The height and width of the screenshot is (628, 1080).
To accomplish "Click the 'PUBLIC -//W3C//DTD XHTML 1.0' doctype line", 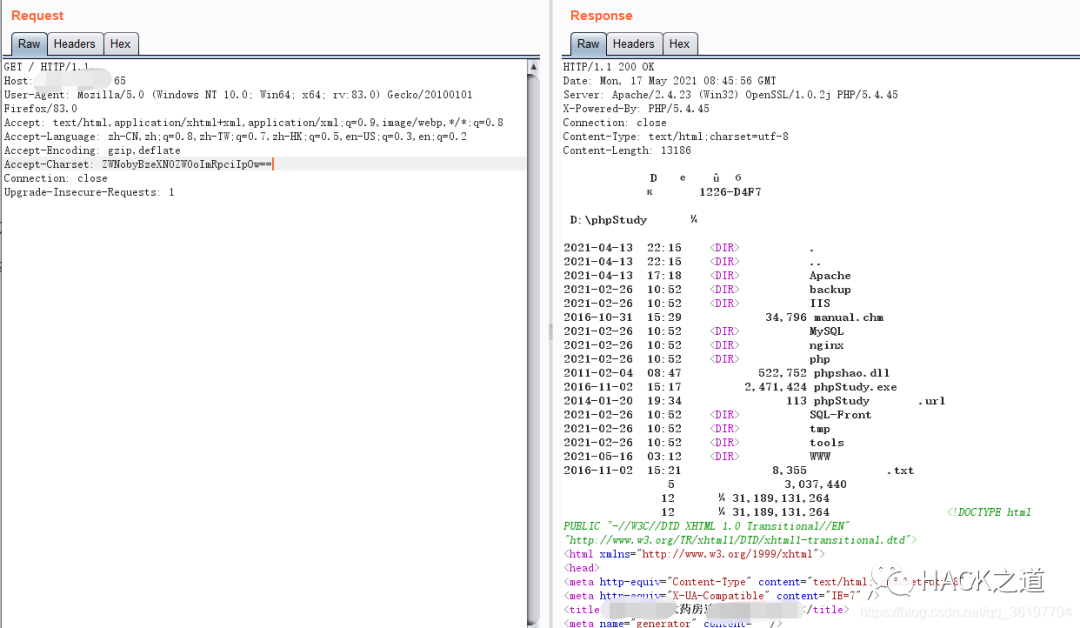I will [707, 526].
